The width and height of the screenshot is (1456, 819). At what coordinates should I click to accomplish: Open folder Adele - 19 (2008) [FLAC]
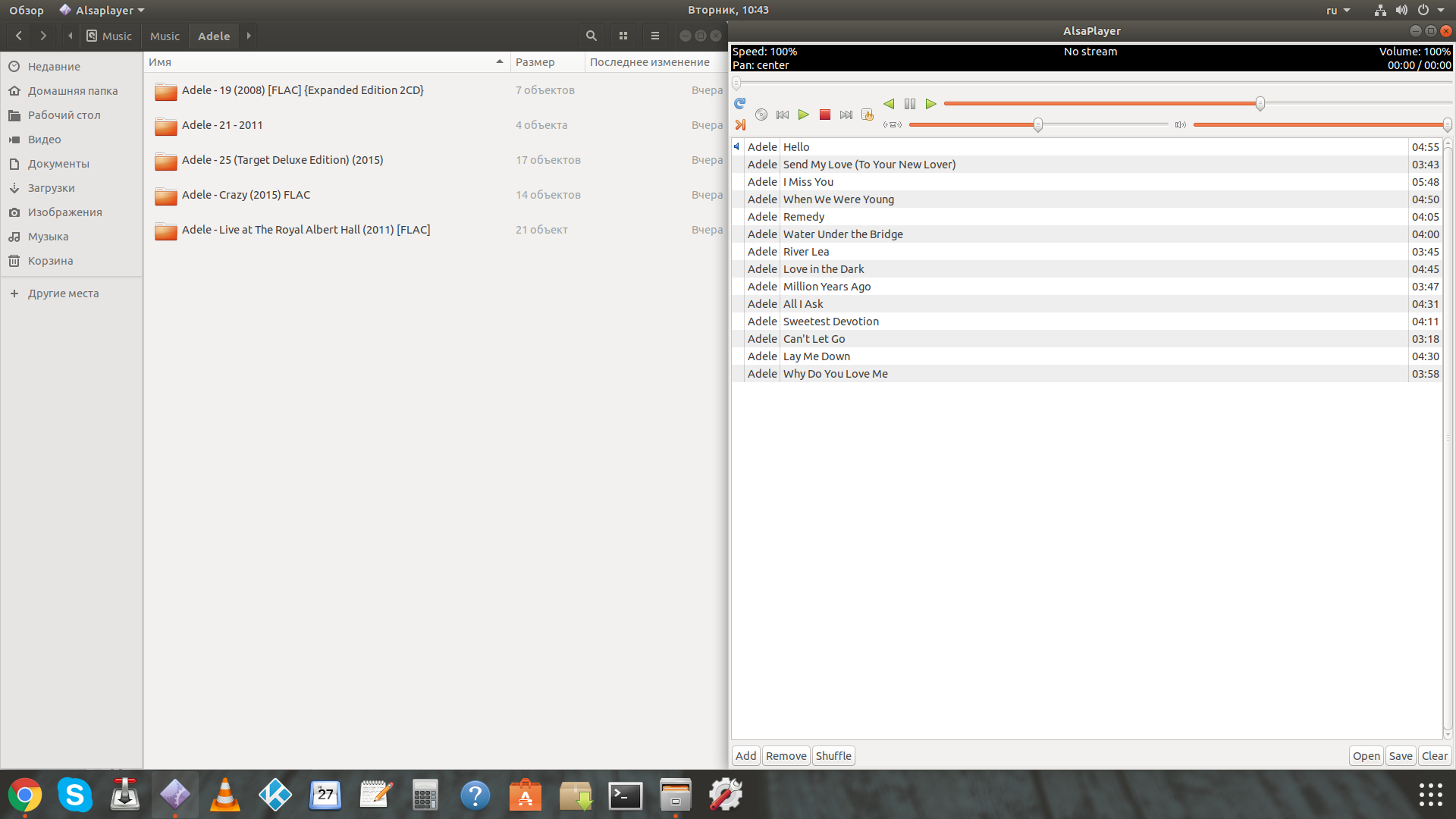click(x=435, y=90)
